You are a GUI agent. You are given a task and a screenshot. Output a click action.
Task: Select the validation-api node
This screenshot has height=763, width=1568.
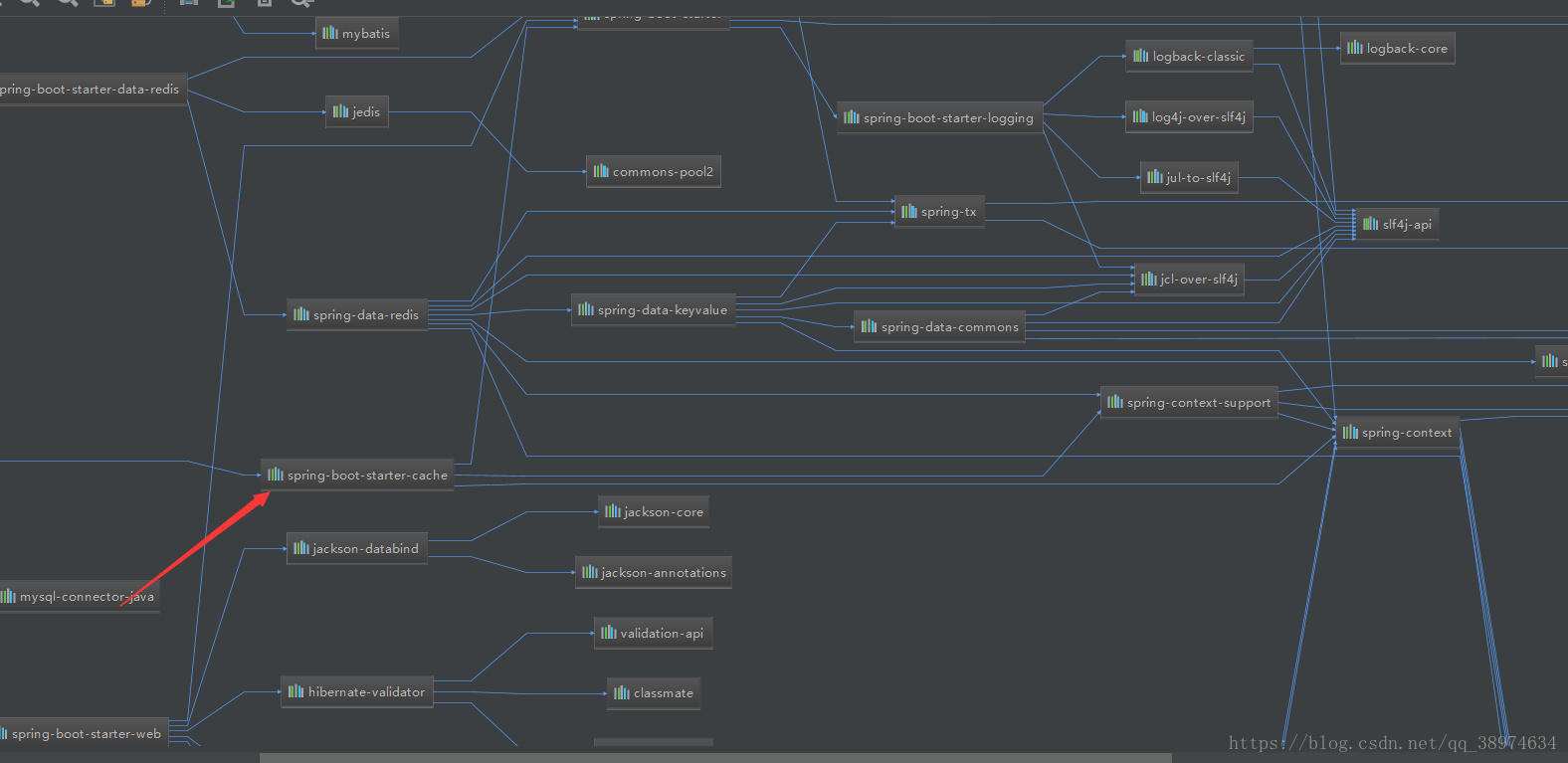coord(653,633)
